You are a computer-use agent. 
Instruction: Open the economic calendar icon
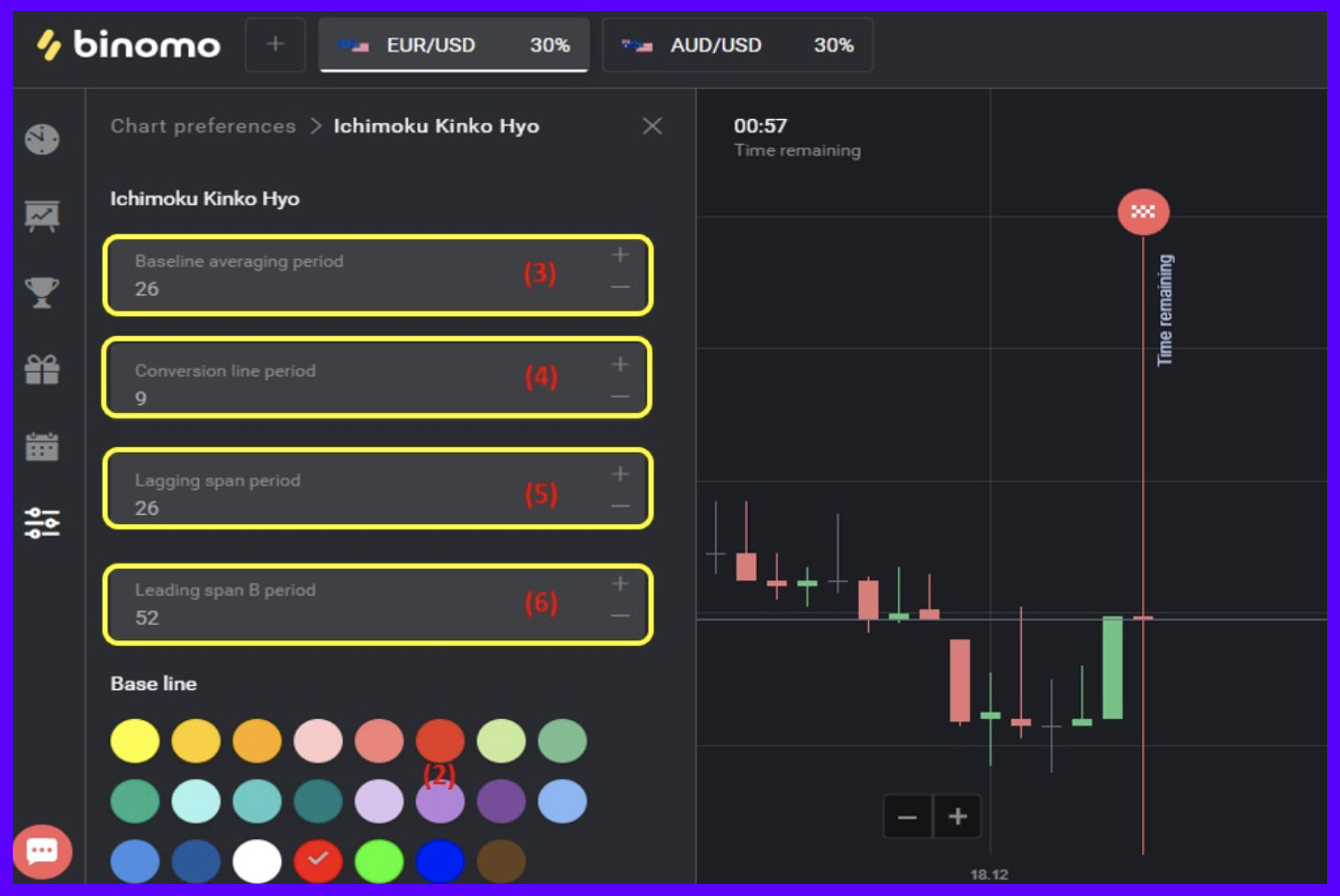click(41, 447)
